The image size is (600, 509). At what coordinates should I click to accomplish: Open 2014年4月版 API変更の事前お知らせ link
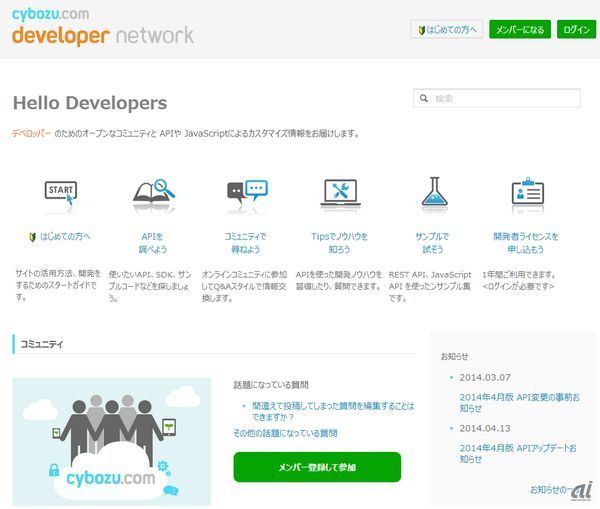point(519,403)
